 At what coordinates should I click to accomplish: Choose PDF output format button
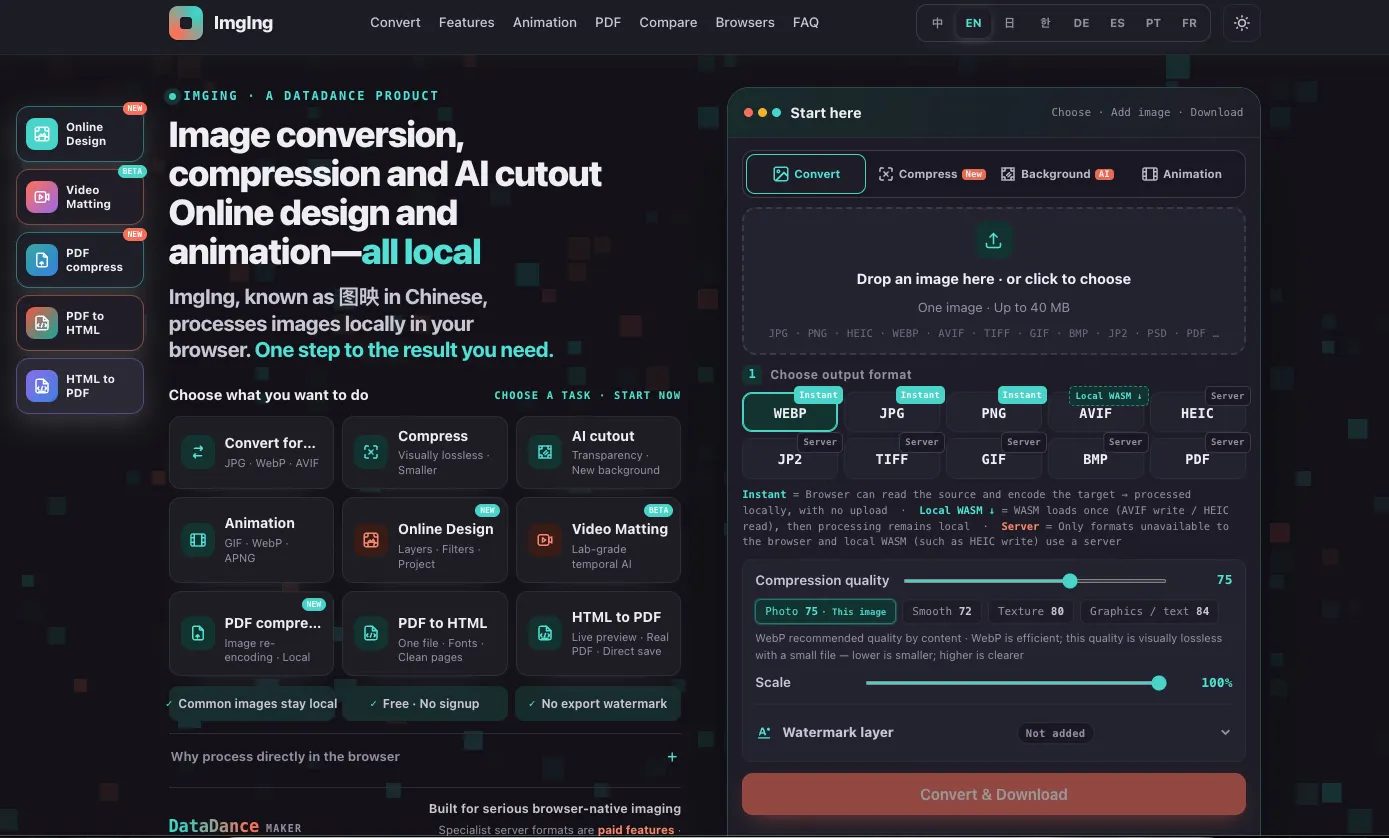tap(1198, 459)
